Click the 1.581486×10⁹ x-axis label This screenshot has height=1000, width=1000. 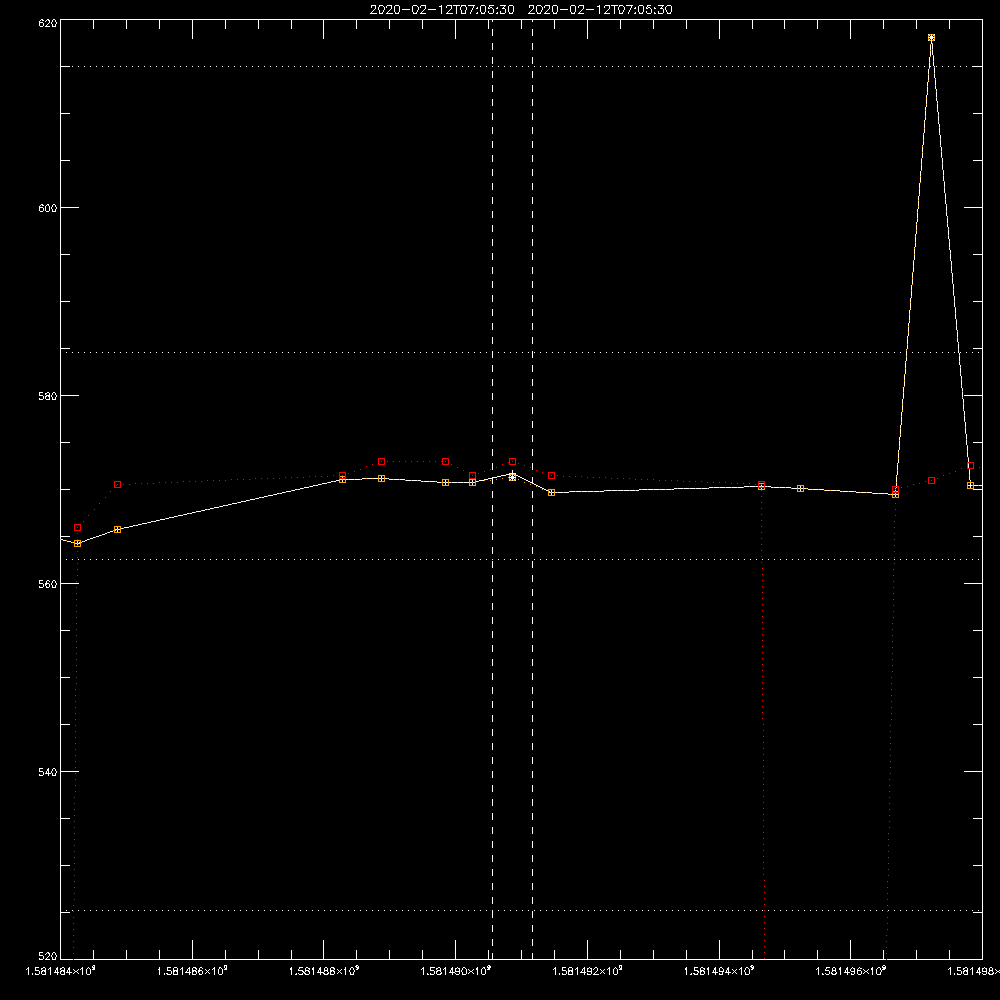[192, 971]
